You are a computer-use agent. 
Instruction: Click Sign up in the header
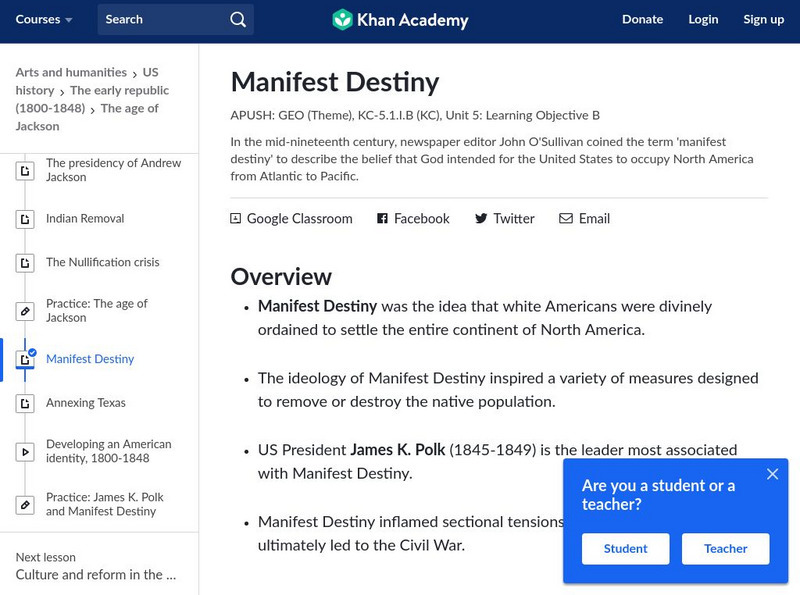tap(763, 19)
